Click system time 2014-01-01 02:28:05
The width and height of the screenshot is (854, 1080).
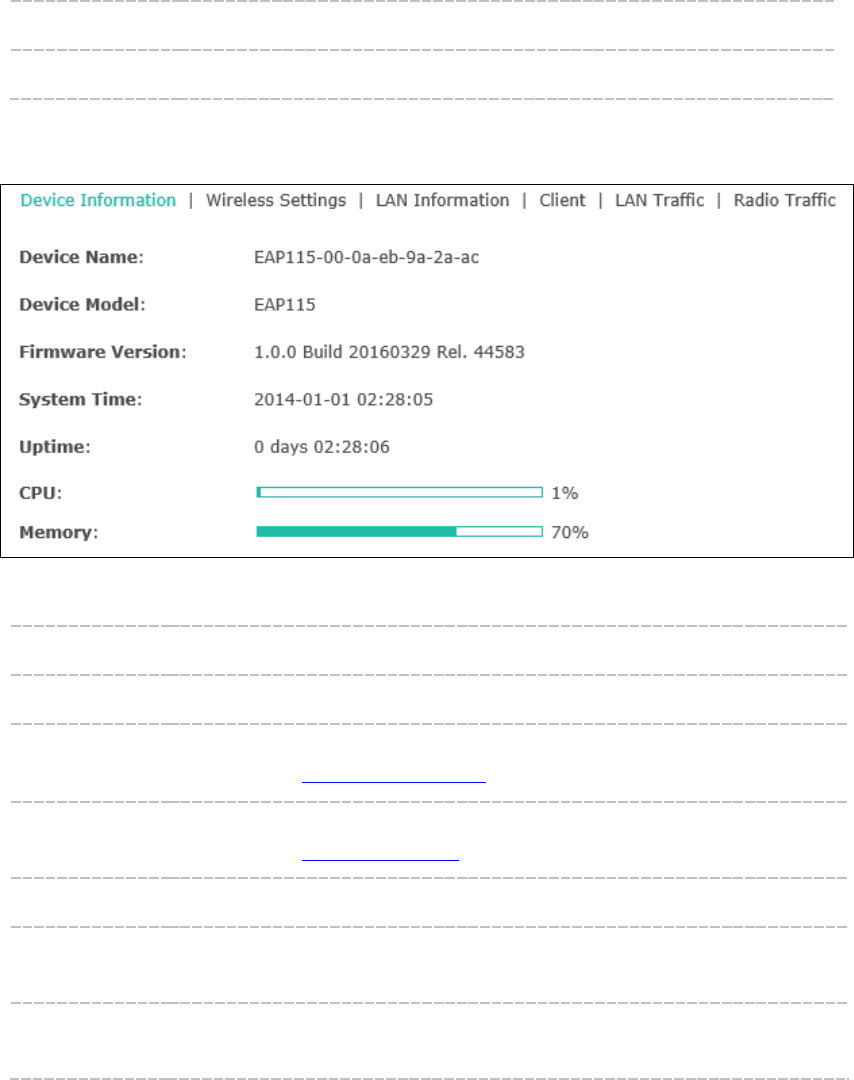(344, 399)
